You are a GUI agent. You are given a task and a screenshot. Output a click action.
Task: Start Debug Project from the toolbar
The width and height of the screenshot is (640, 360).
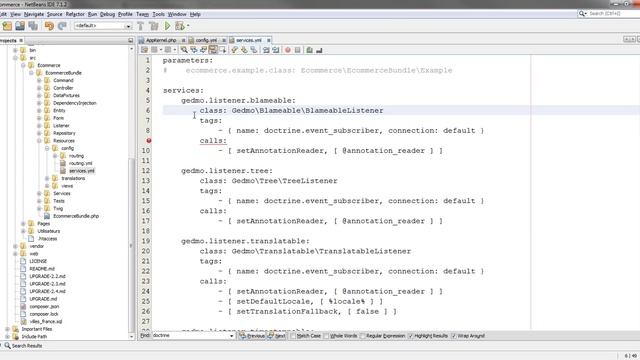(180, 26)
